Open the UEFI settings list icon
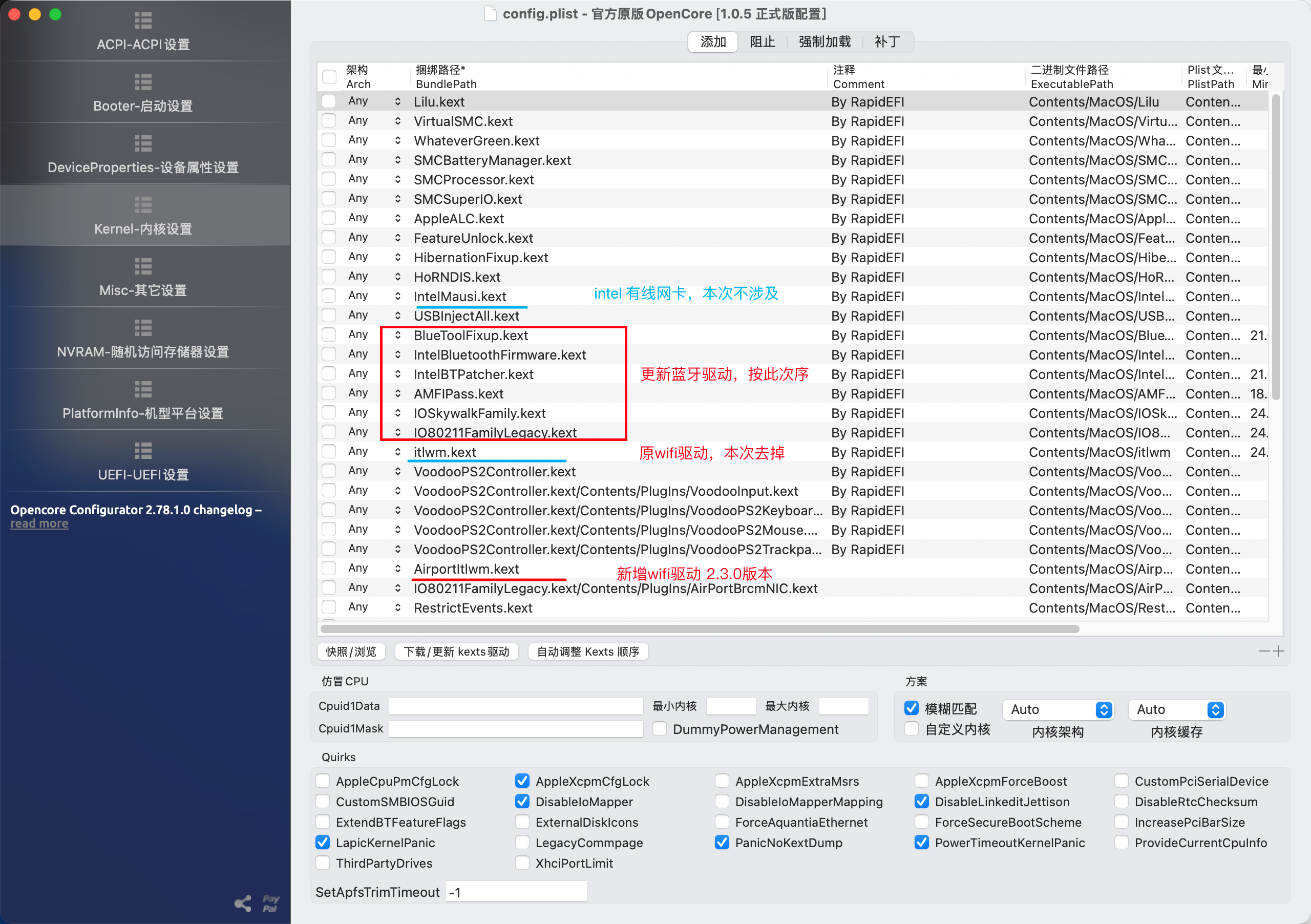 point(143,451)
